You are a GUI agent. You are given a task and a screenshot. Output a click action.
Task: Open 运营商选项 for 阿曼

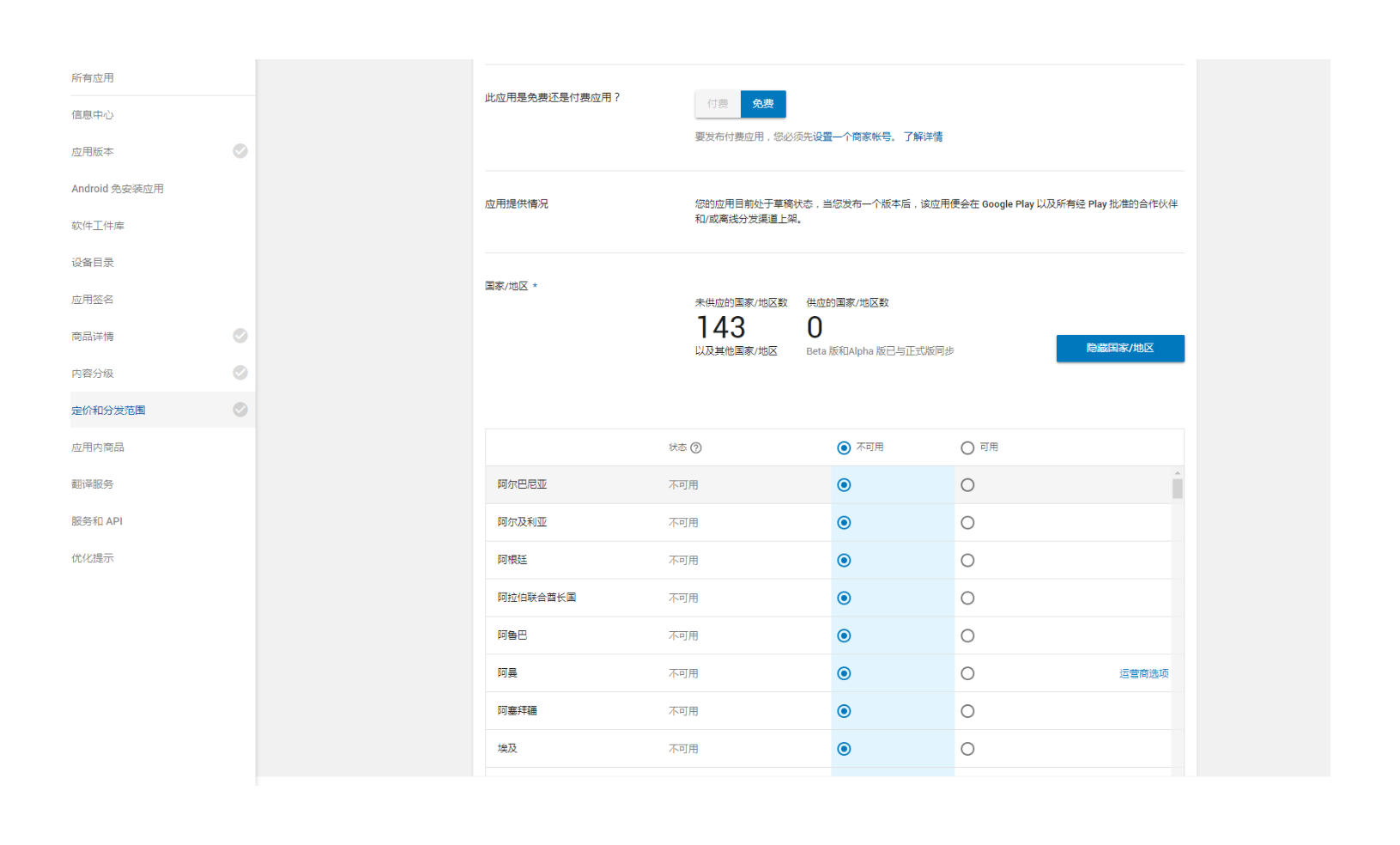point(1143,673)
